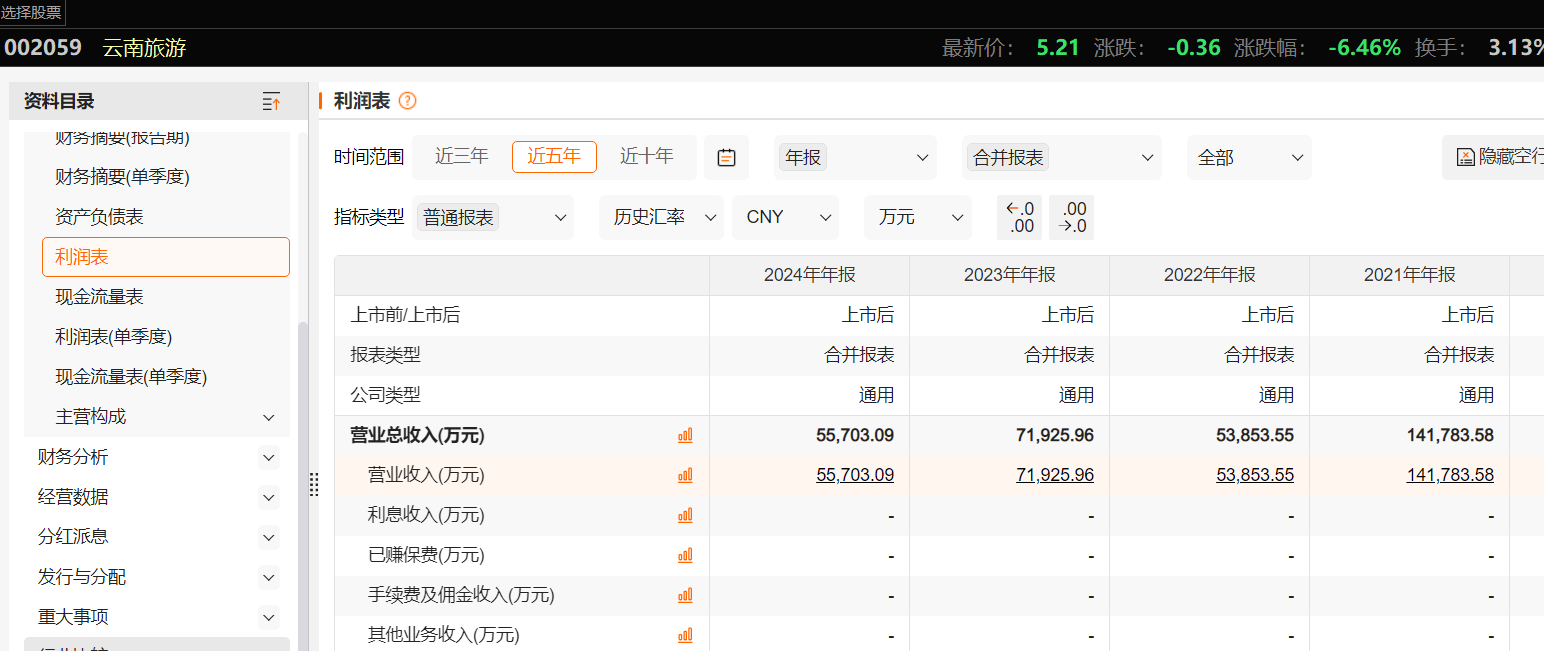Image resolution: width=1544 pixels, height=651 pixels.
Task: Select the 近十年 time range
Action: [646, 156]
